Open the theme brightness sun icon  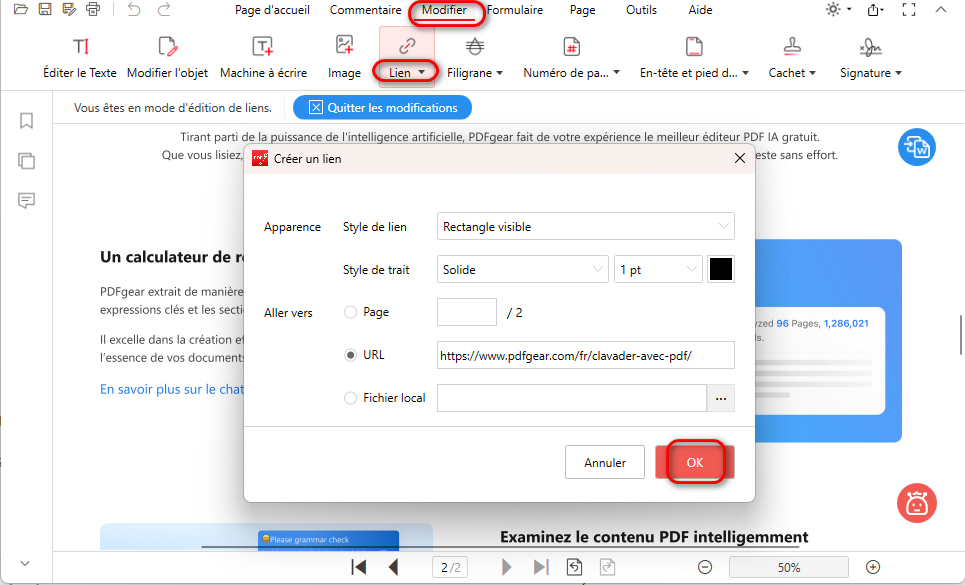coord(833,9)
